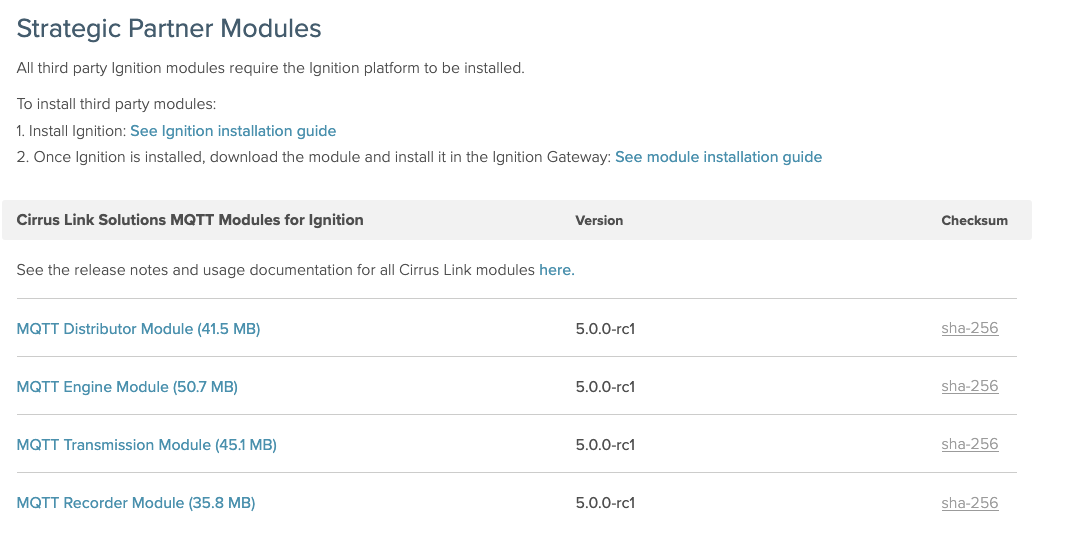This screenshot has height=556, width=1078.
Task: Select the MQTT Engine Module version number
Action: [x=605, y=387]
